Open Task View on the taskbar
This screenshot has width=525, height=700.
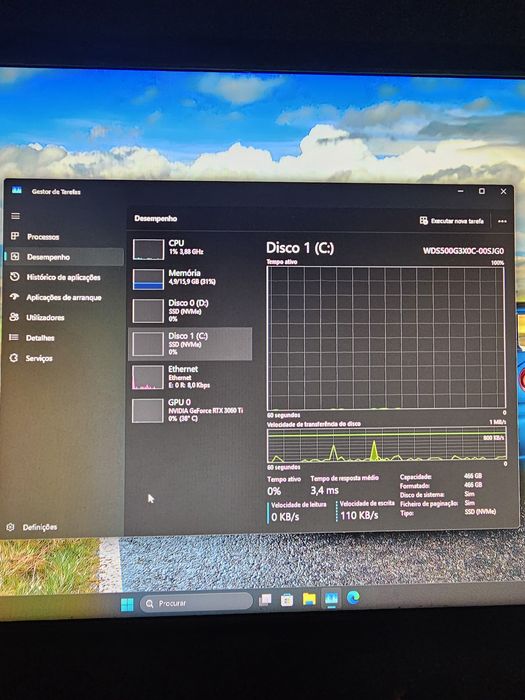(265, 600)
